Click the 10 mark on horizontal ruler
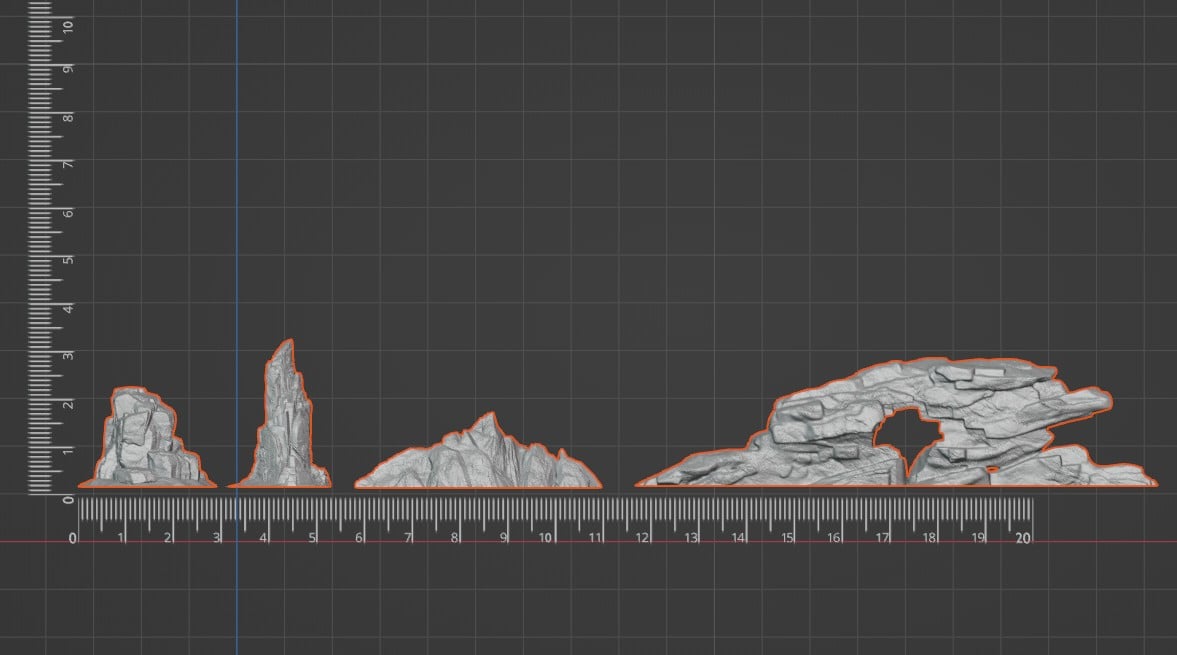The height and width of the screenshot is (655, 1177). 546,538
